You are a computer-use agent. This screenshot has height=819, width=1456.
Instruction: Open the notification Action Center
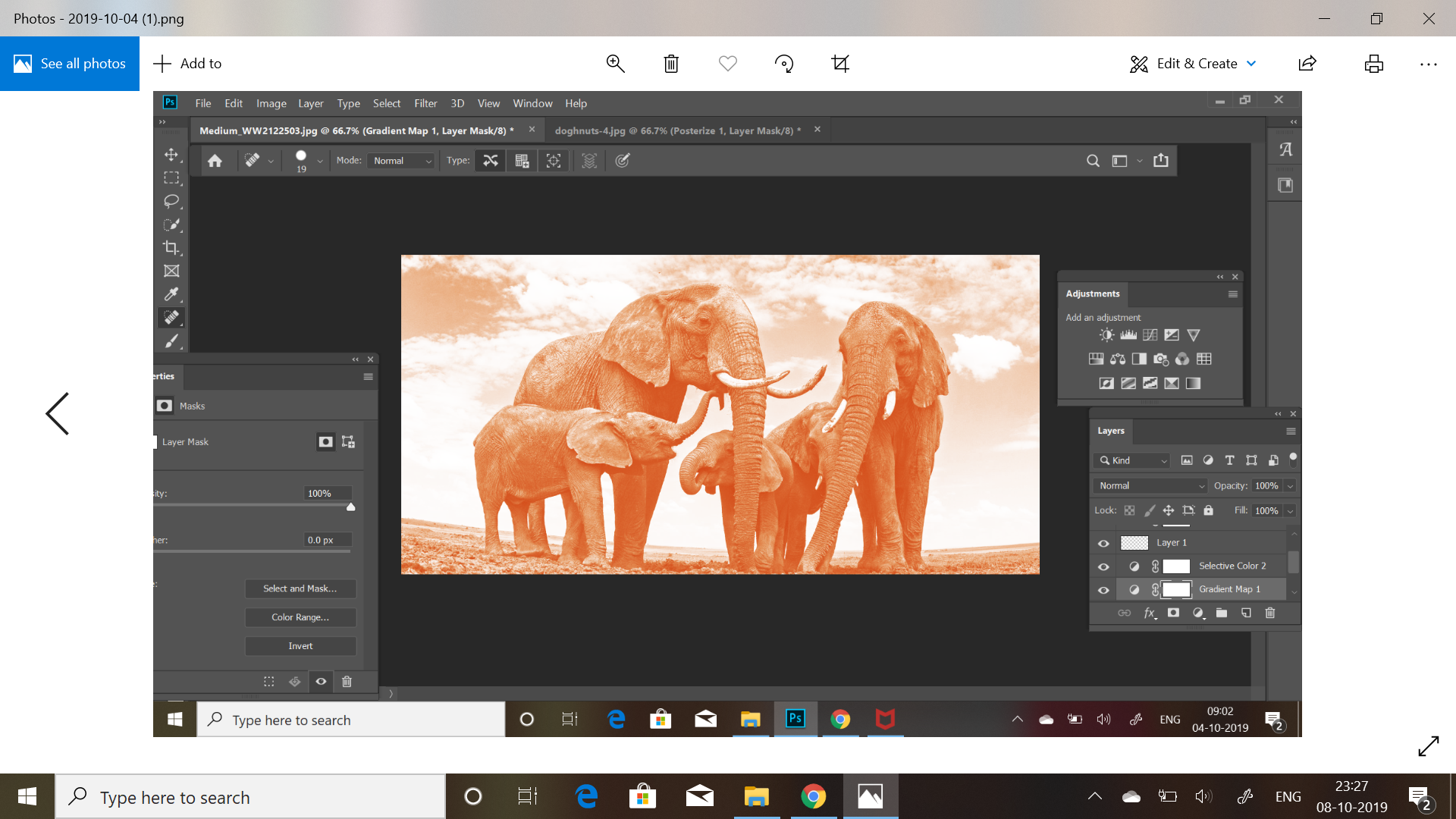1420,796
